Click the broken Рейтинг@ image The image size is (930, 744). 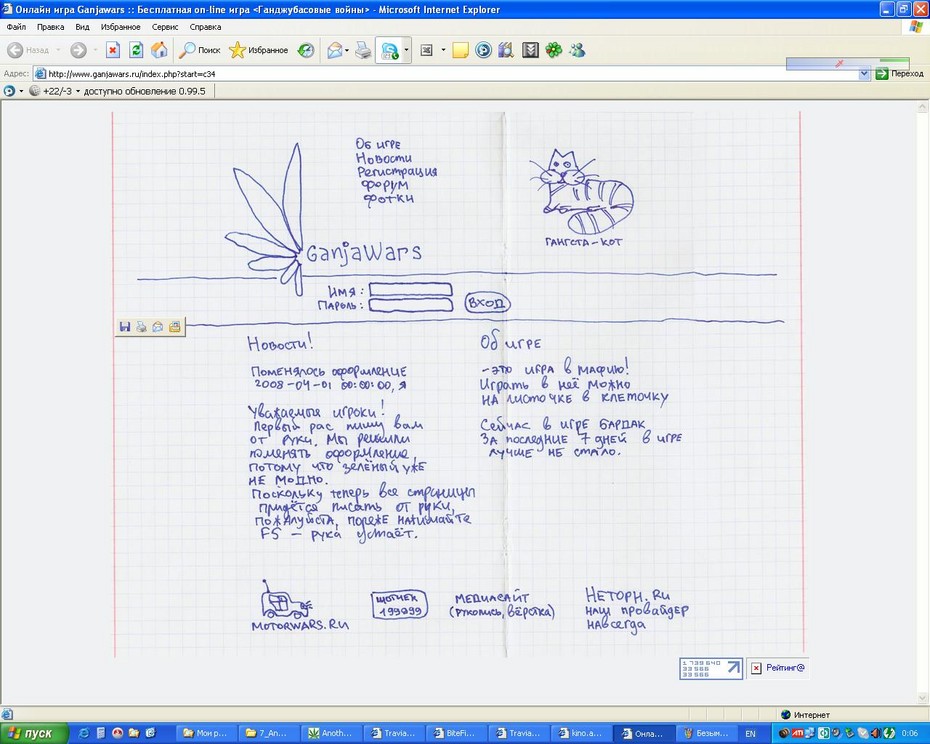pyautogui.click(x=778, y=668)
